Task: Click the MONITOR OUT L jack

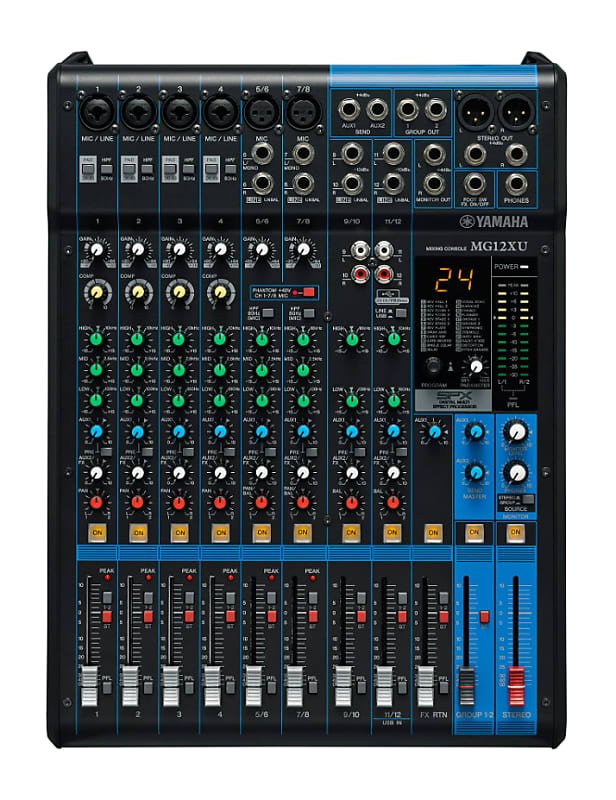Action: point(433,154)
